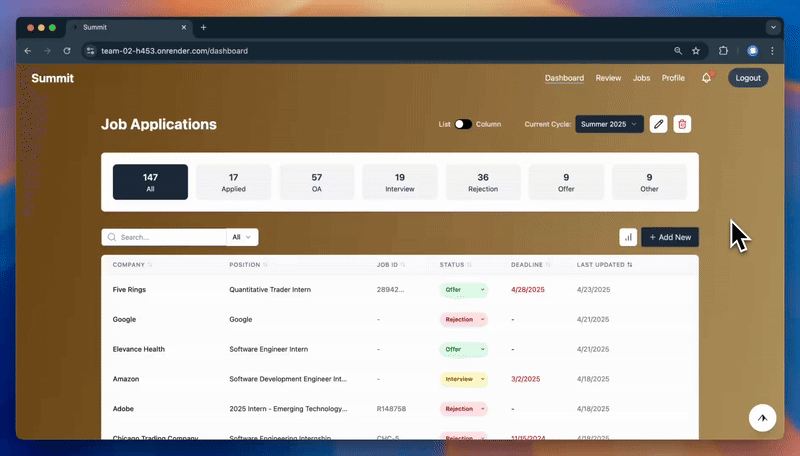Open the Jobs nav link
800x456 pixels.
pos(641,78)
